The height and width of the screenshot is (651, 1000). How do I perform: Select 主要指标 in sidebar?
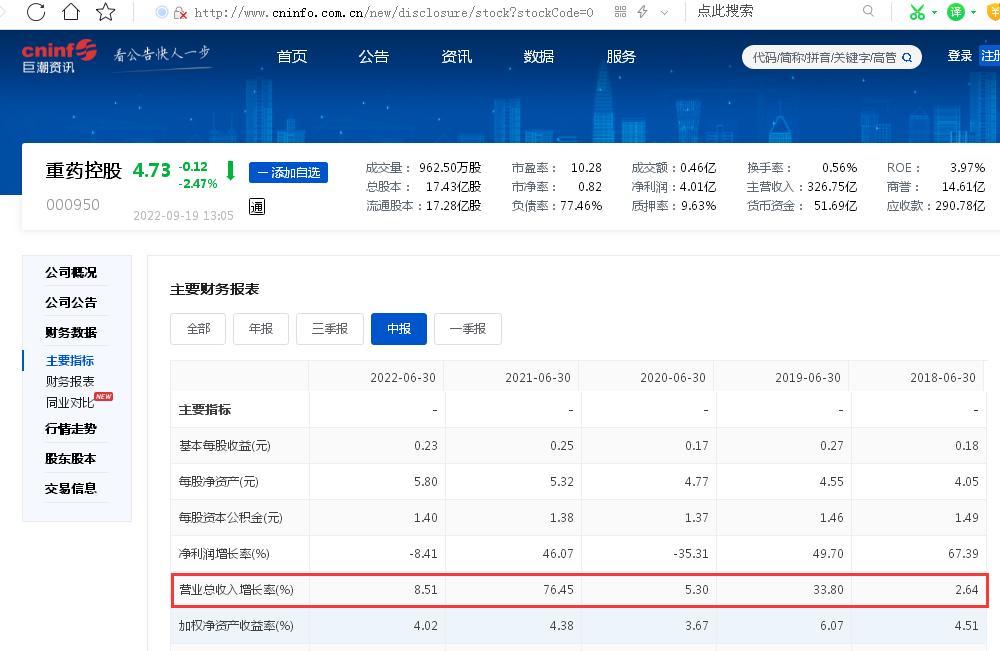pyautogui.click(x=70, y=361)
